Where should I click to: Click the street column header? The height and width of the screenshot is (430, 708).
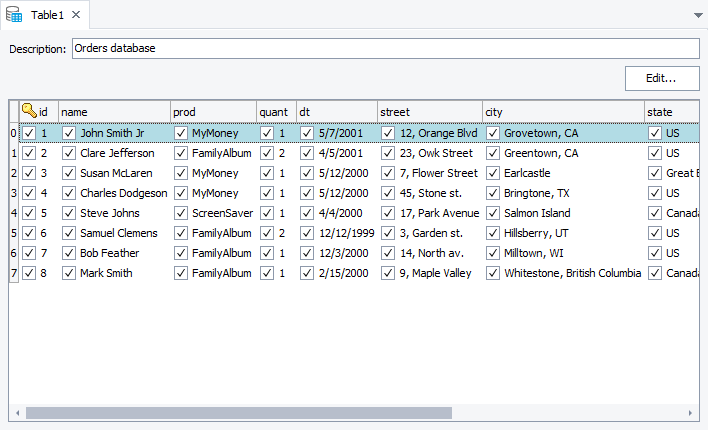(429, 112)
